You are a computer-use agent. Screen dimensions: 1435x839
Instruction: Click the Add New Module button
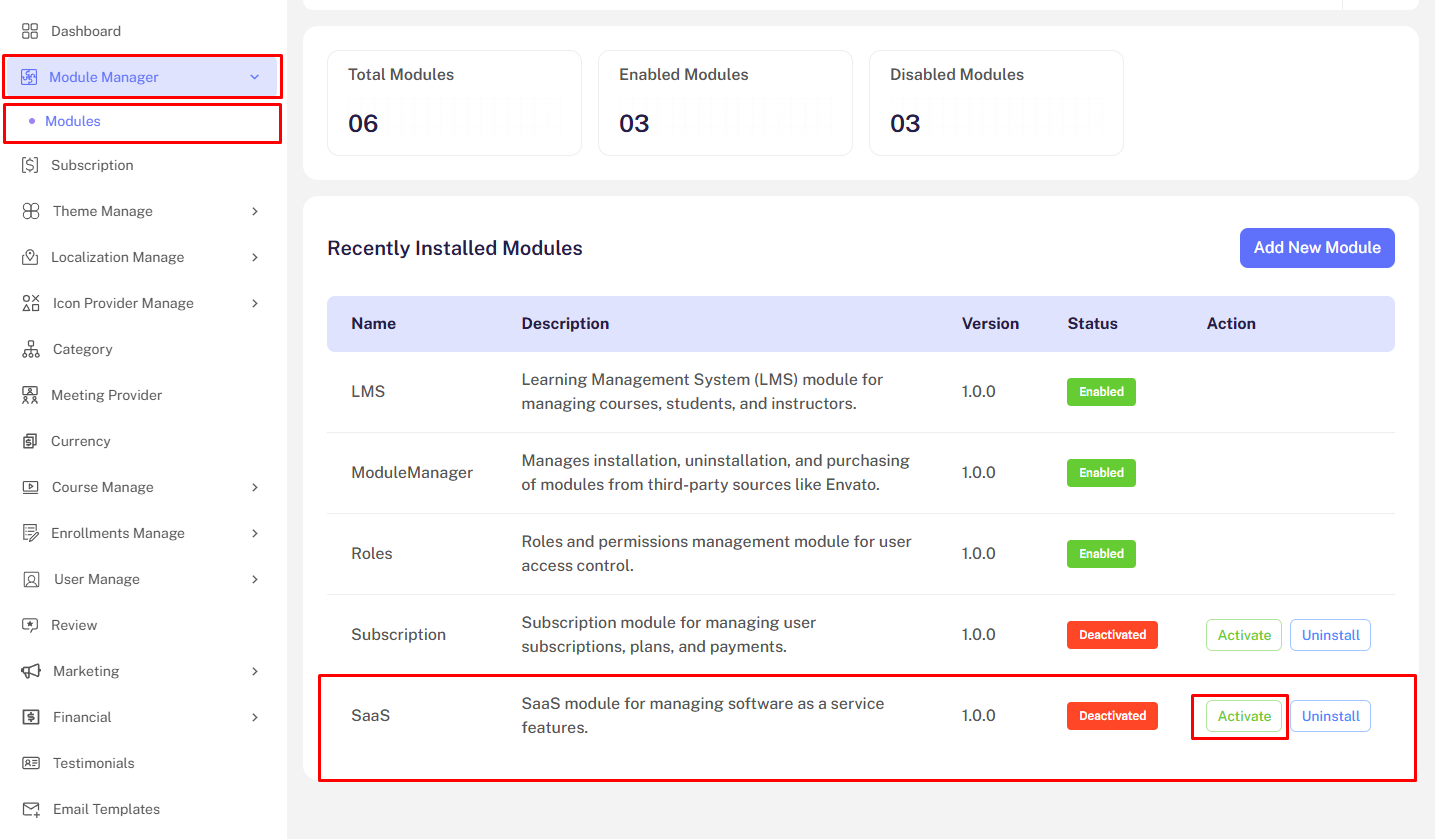coord(1316,247)
